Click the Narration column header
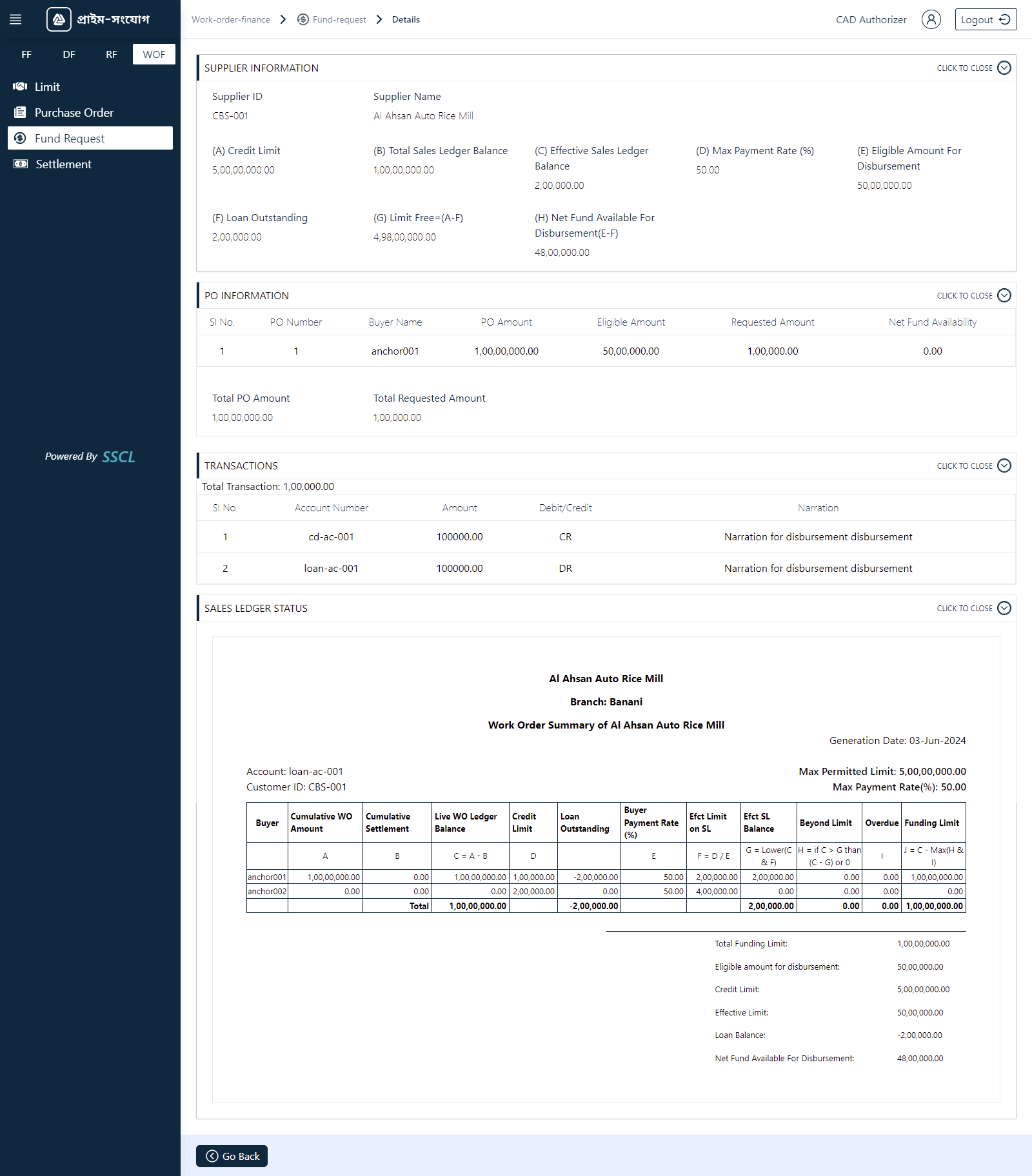The image size is (1032, 1176). [x=818, y=508]
